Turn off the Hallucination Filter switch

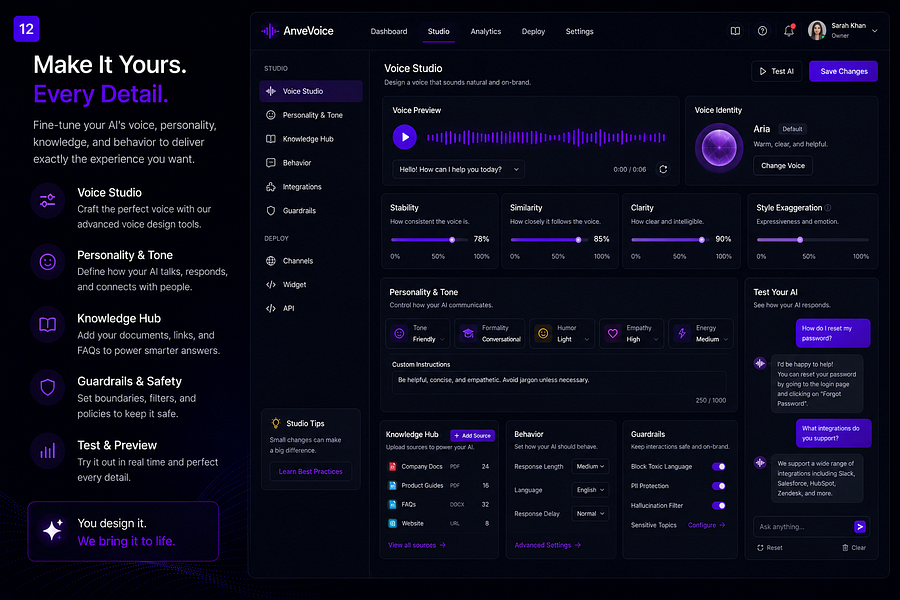pyautogui.click(x=719, y=505)
